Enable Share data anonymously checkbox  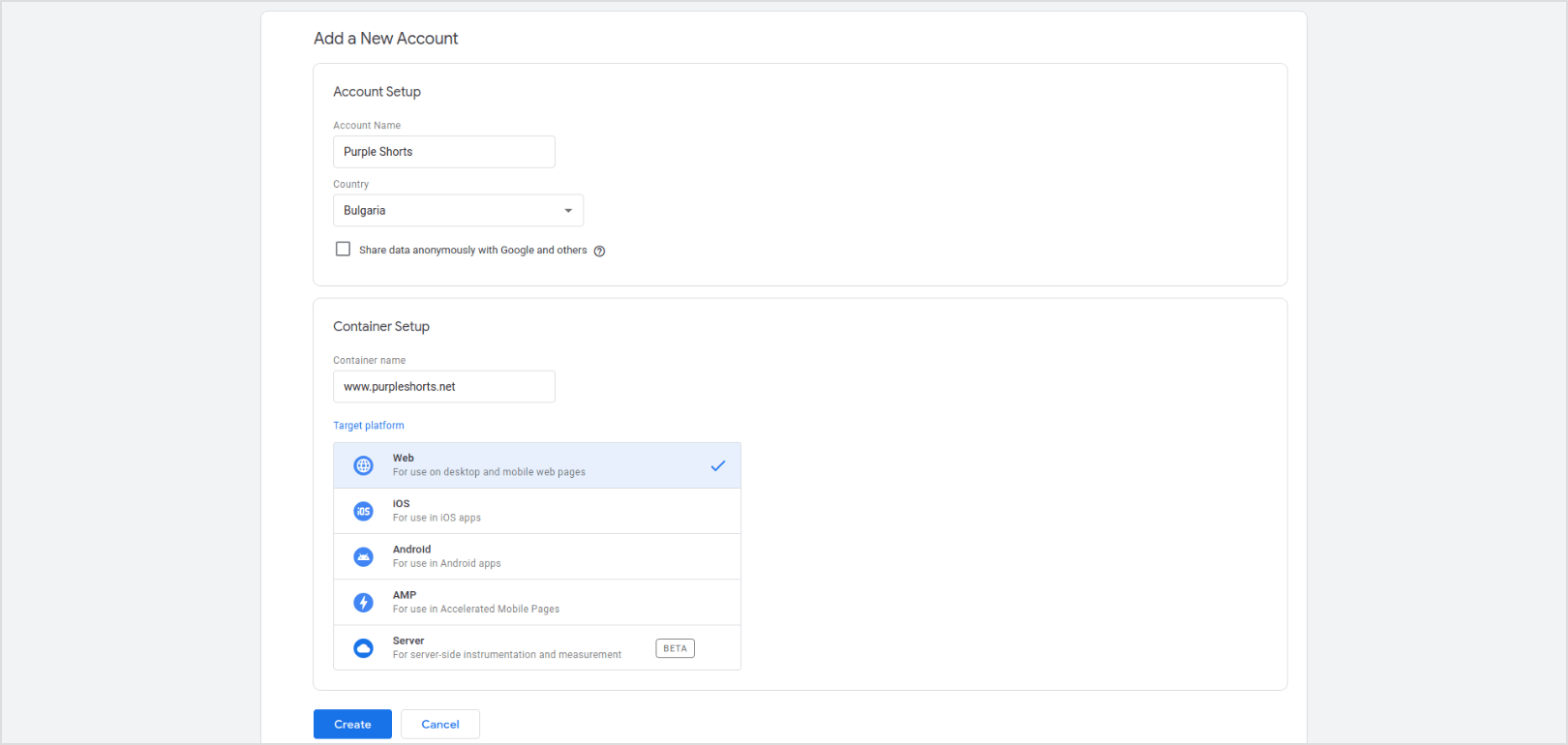[343, 249]
